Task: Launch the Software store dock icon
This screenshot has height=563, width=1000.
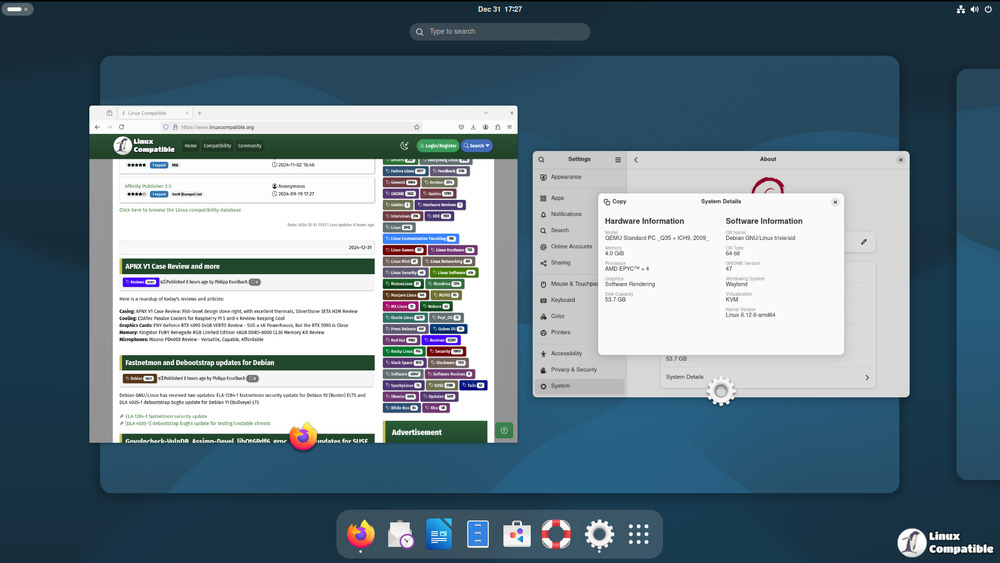Action: pyautogui.click(x=517, y=535)
